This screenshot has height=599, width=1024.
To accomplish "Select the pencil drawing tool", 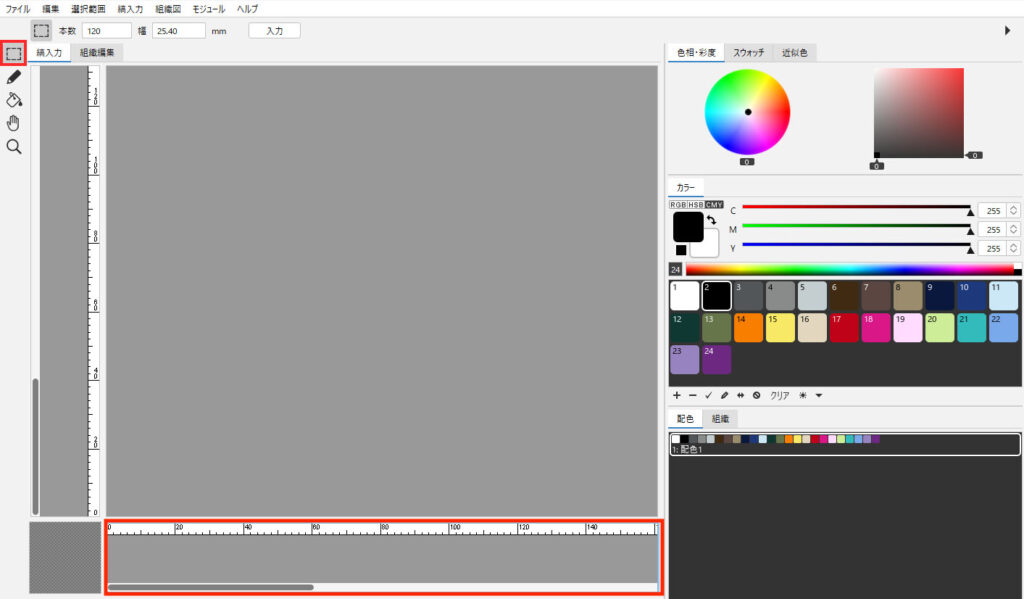I will click(x=14, y=77).
